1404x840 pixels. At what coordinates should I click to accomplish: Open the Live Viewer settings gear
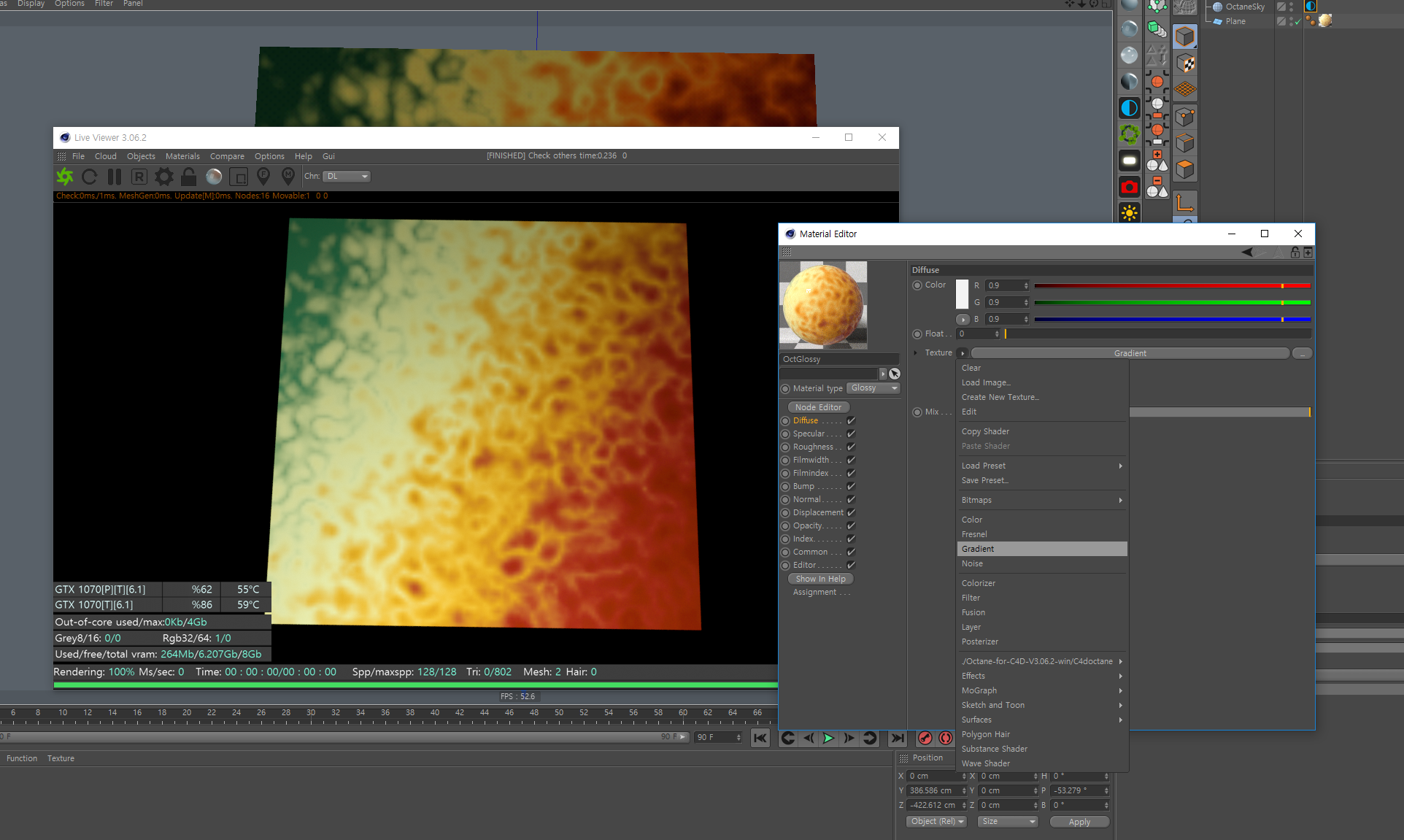pyautogui.click(x=164, y=177)
